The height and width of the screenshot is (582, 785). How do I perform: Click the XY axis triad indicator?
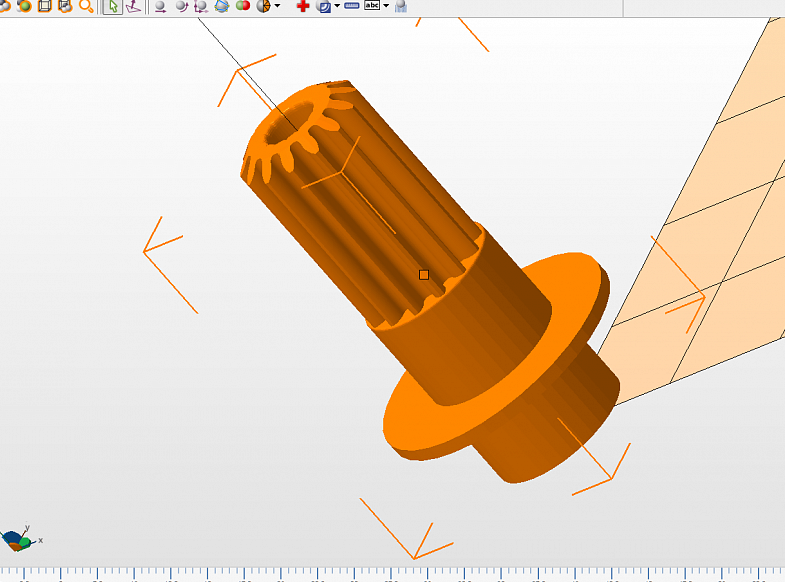[18, 541]
